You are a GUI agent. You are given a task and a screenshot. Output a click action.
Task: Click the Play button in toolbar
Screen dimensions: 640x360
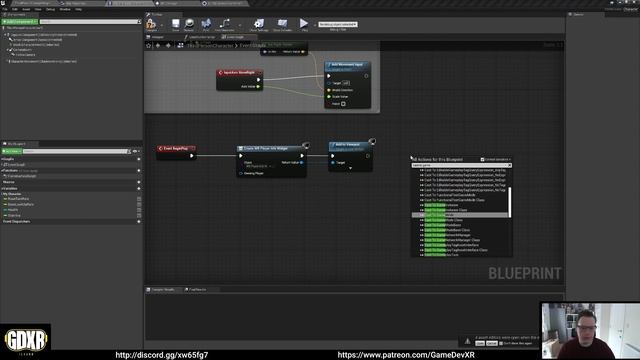pos(304,24)
